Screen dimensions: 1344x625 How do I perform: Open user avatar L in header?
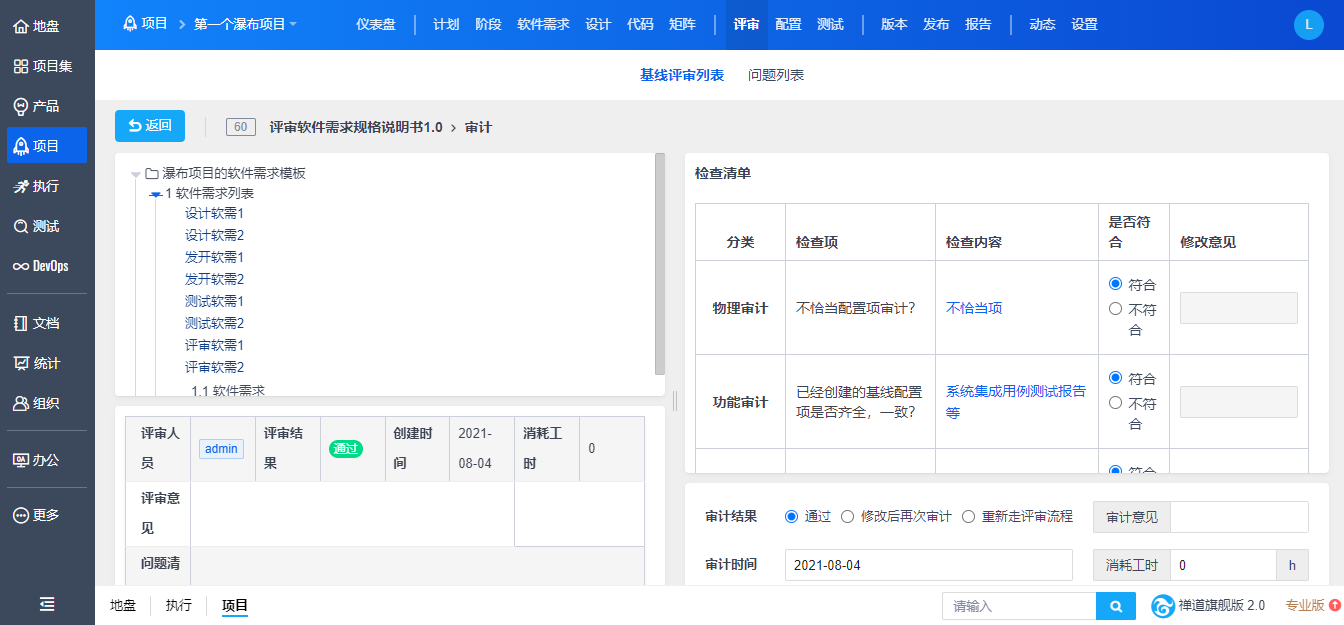1308,25
